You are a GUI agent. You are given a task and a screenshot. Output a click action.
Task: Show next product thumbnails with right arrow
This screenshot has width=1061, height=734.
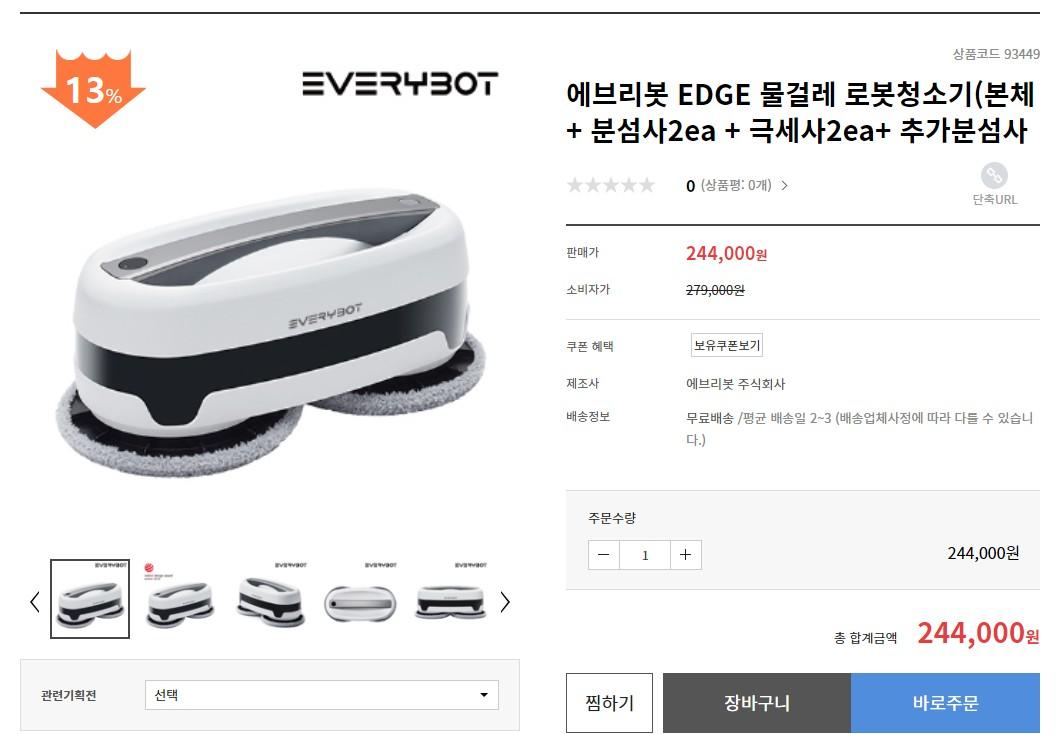tap(505, 601)
